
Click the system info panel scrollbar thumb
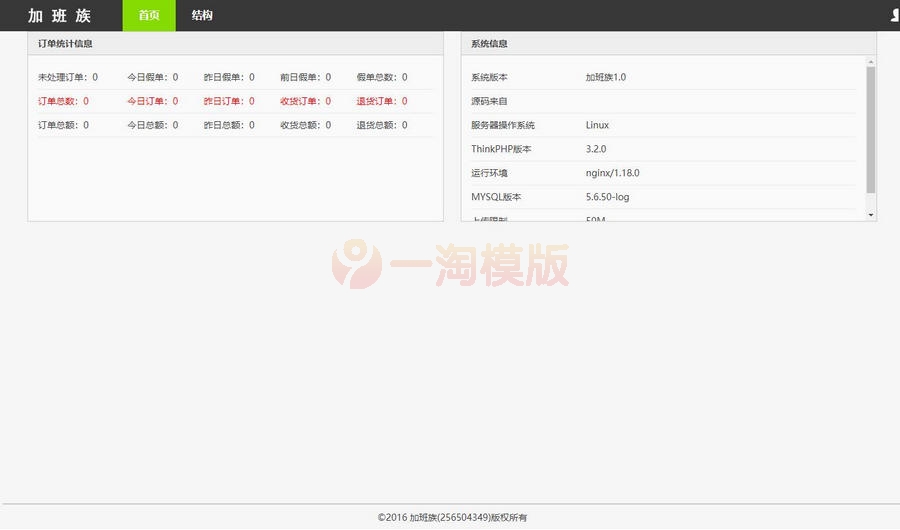[x=871, y=128]
